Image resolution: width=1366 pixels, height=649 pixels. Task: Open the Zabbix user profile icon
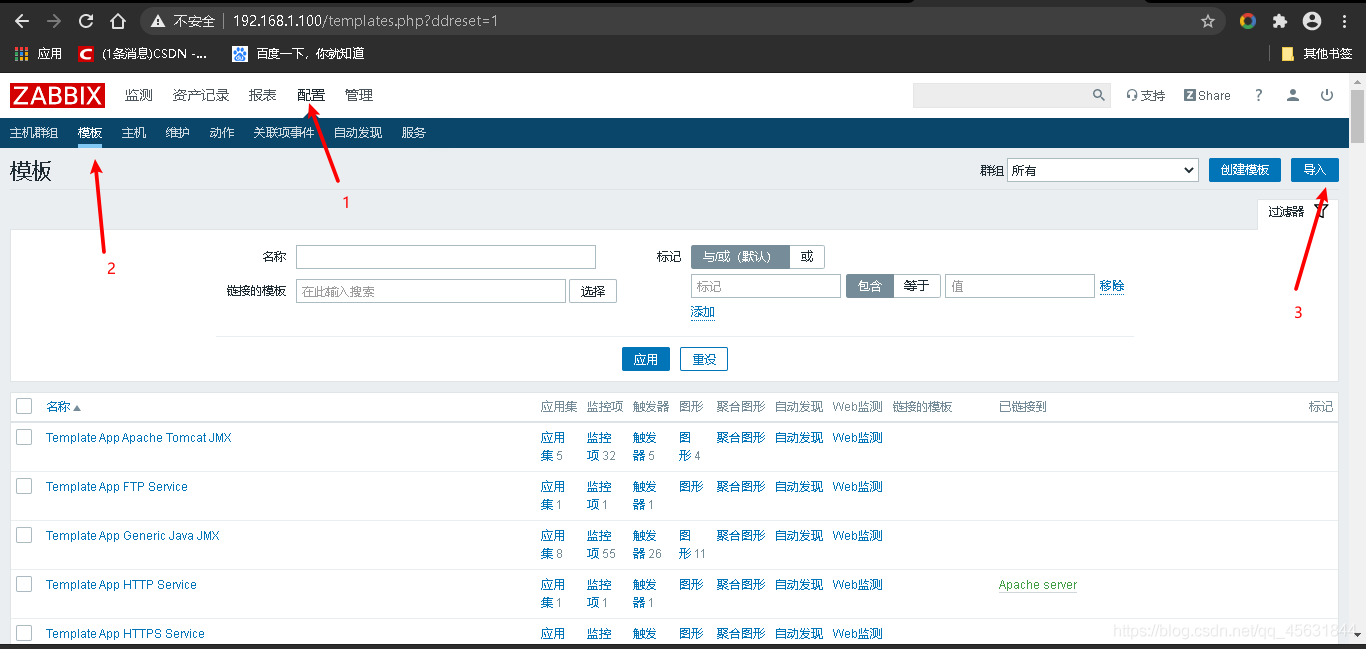(x=1293, y=95)
